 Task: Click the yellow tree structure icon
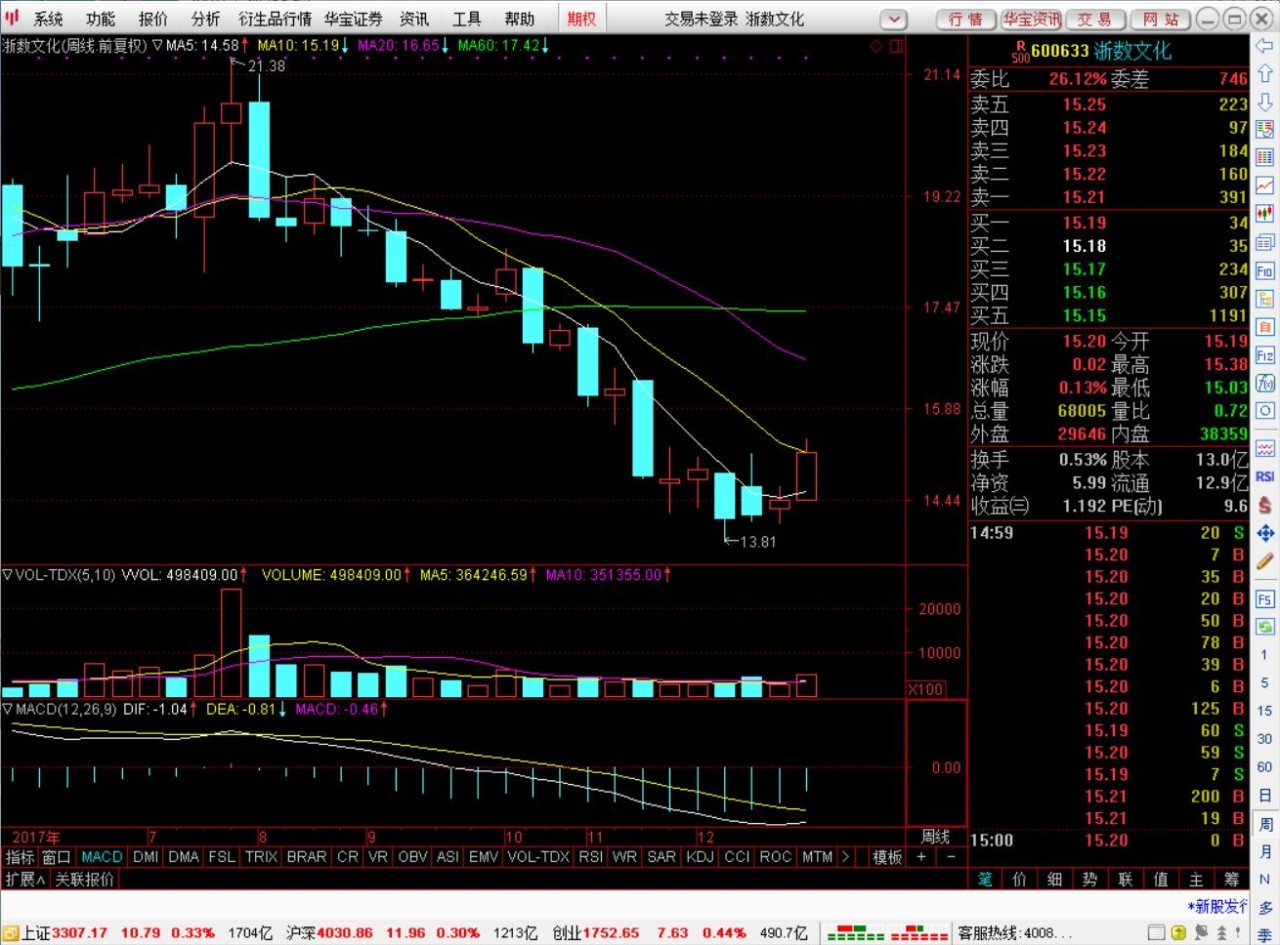click(x=1265, y=298)
